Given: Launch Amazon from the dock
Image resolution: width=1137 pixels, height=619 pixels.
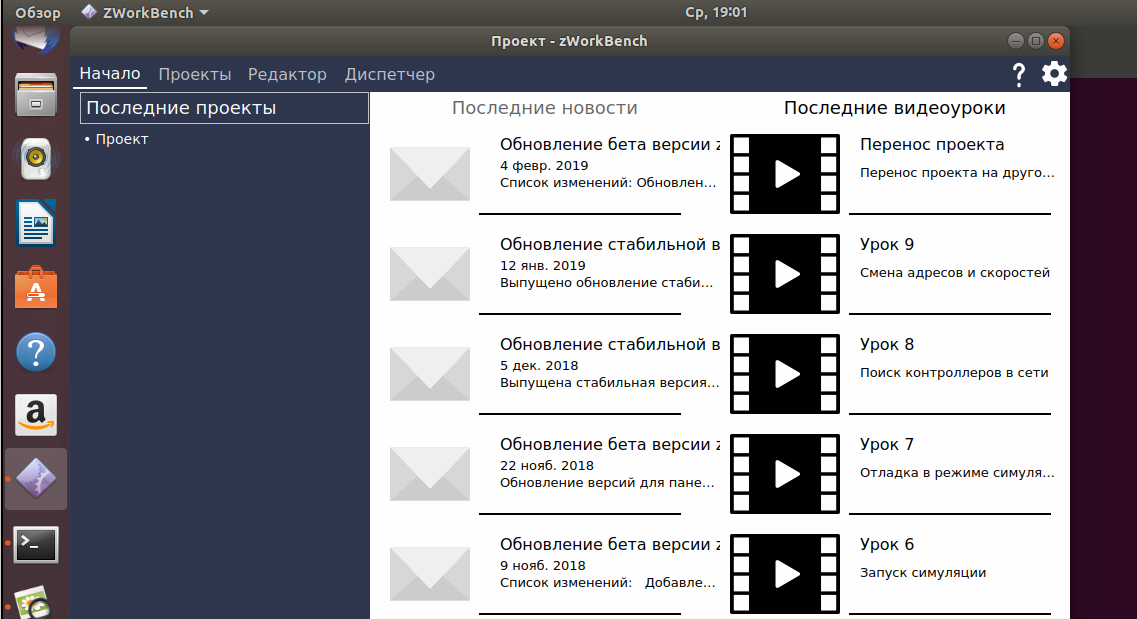Looking at the screenshot, I should (36, 415).
